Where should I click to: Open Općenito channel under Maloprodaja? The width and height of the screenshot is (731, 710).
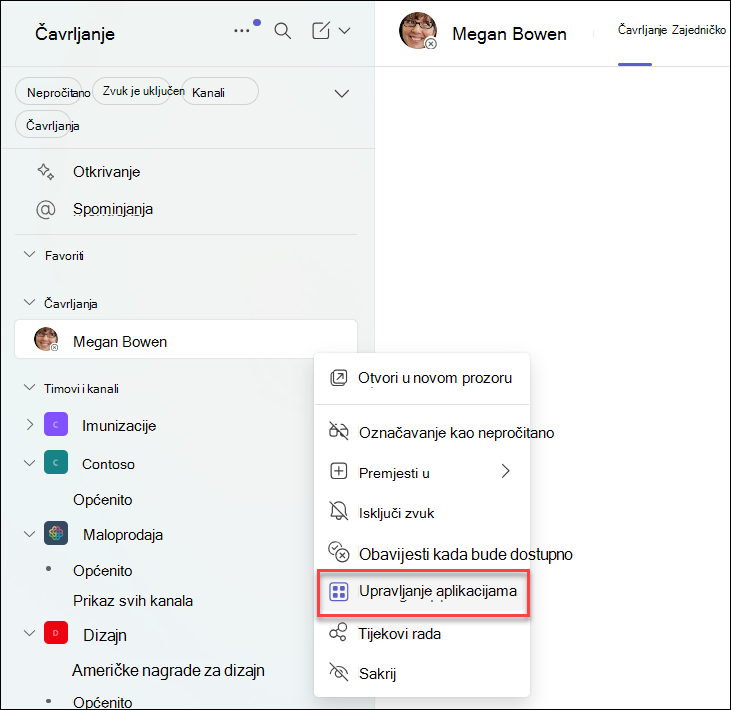[103, 571]
